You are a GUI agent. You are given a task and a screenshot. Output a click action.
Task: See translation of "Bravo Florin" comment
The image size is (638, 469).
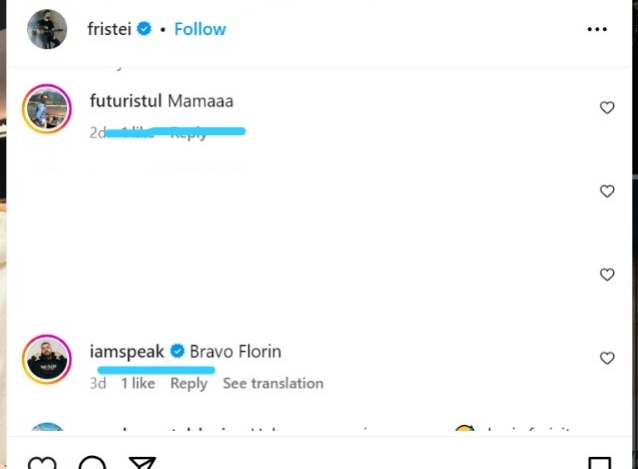273,383
